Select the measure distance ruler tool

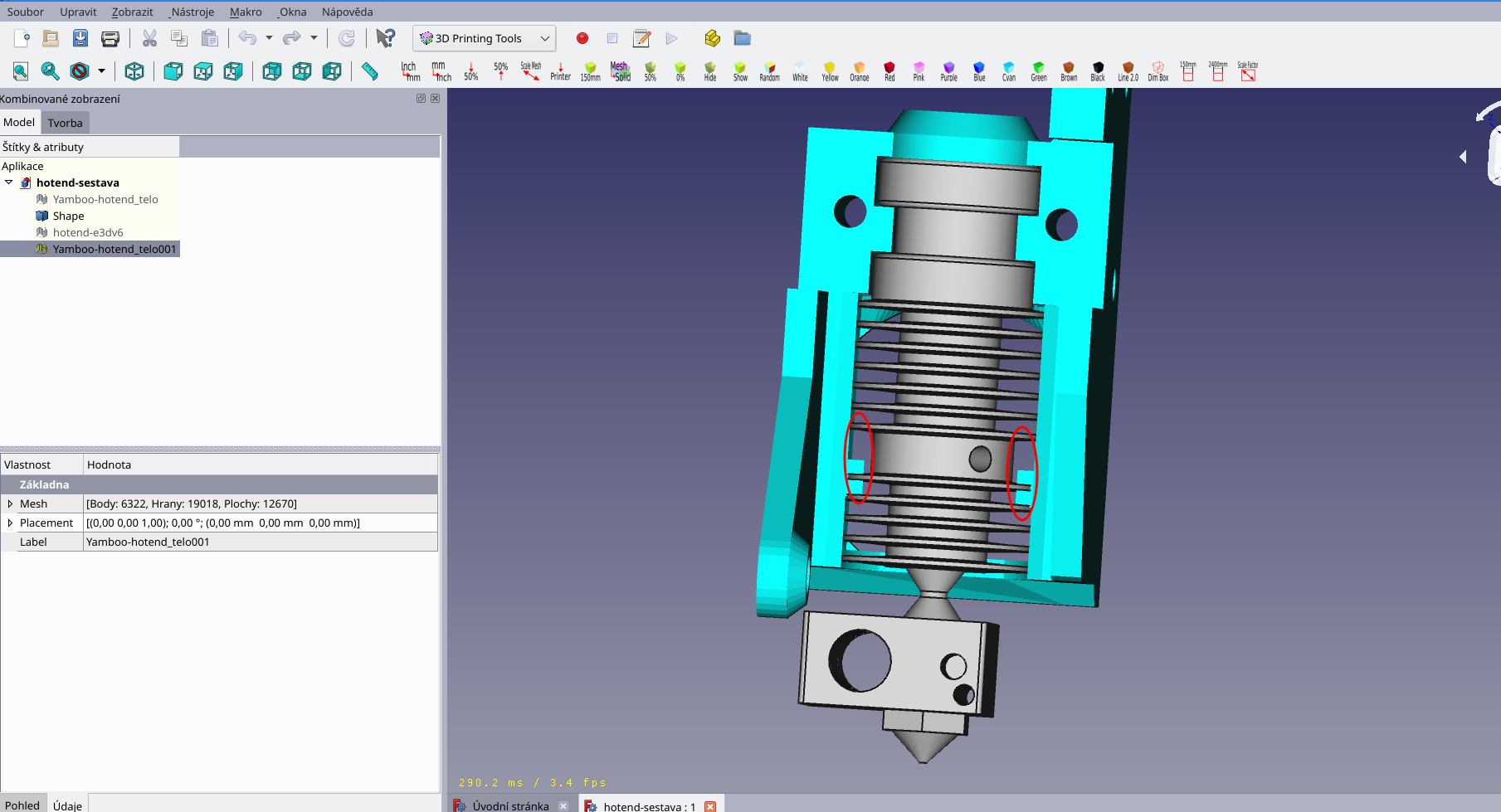(x=370, y=71)
